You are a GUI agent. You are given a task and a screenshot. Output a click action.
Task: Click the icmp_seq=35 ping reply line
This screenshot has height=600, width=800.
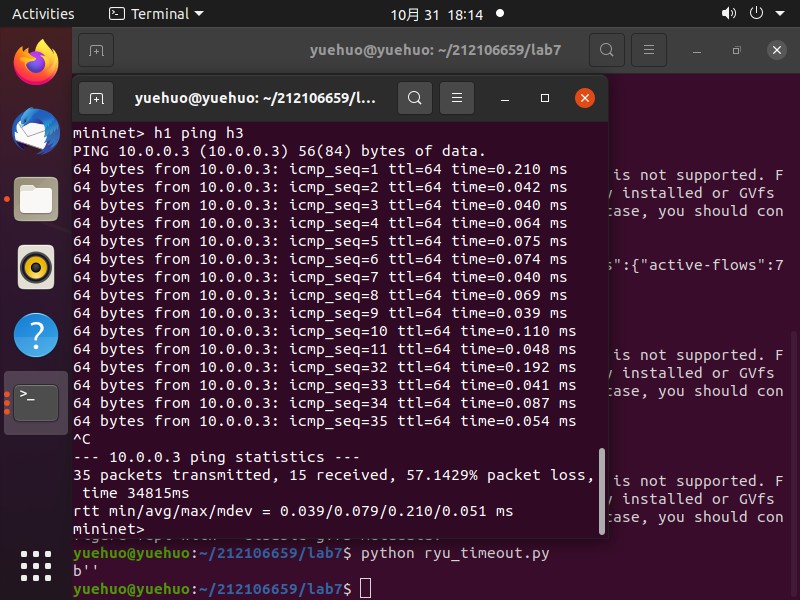(x=324, y=421)
